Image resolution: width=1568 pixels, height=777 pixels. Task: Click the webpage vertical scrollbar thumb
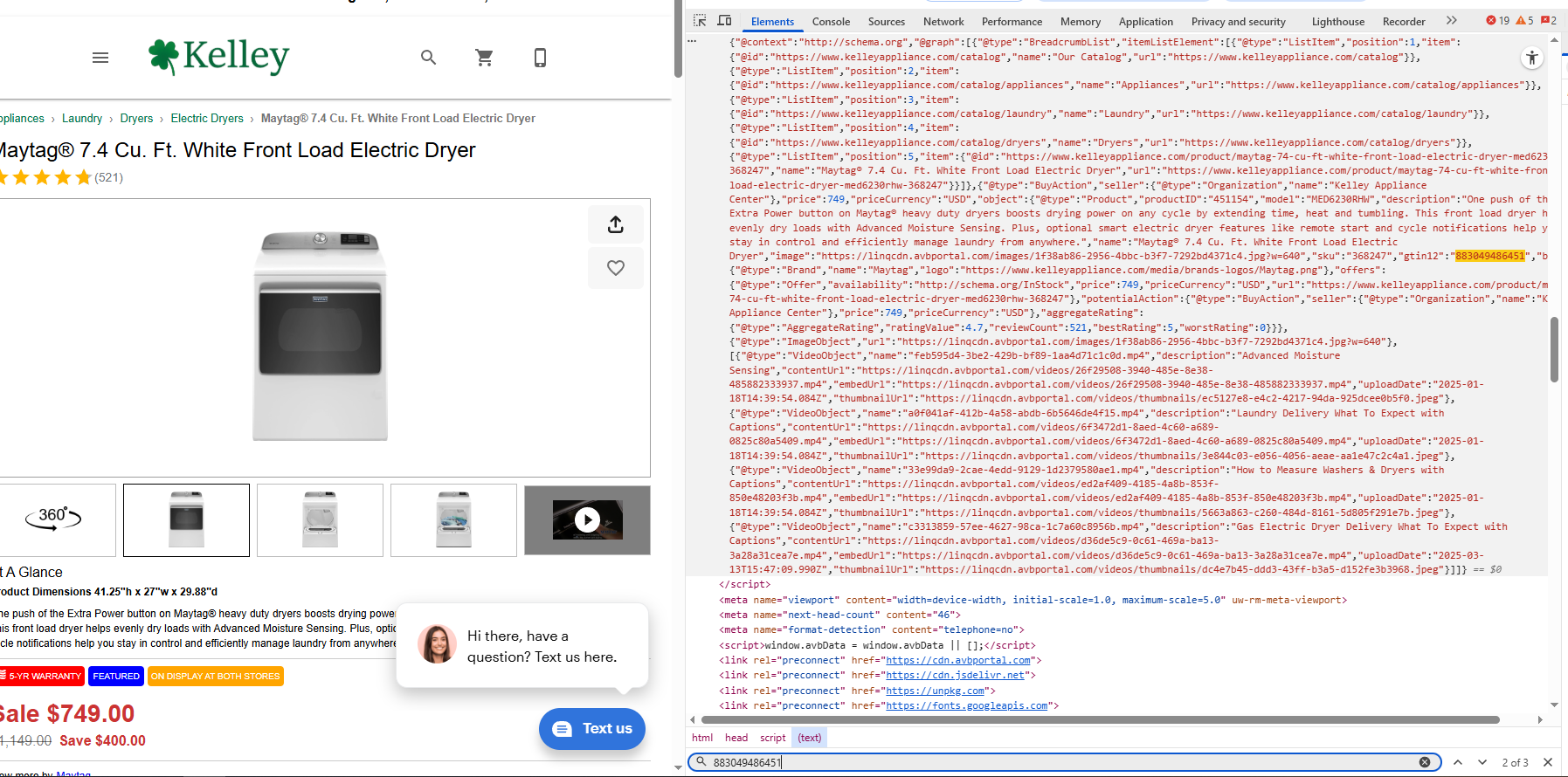[678, 39]
